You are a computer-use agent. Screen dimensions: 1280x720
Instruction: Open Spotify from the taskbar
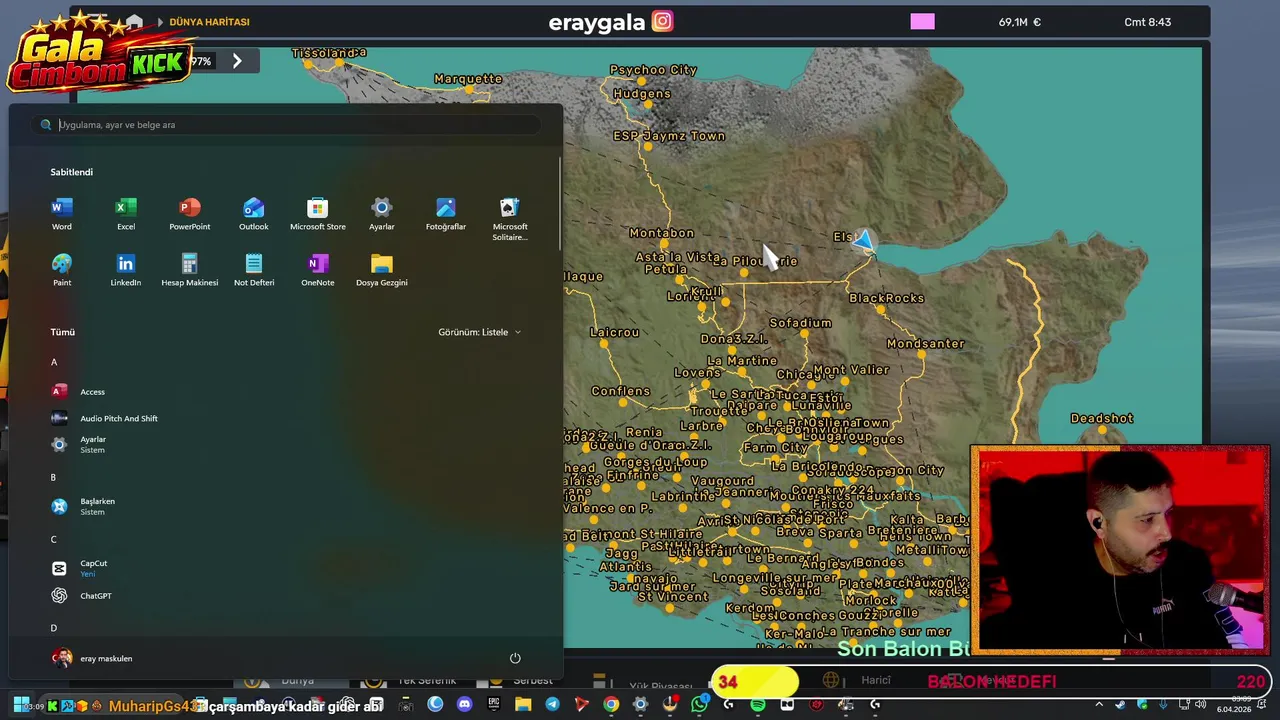pos(758,704)
